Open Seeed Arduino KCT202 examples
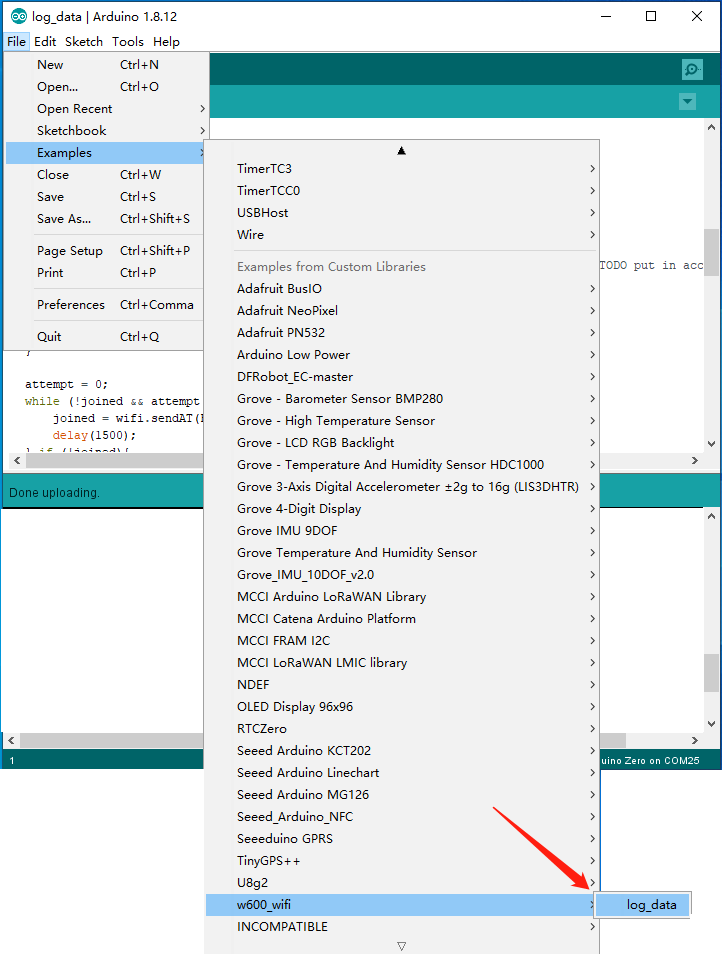 (402, 750)
